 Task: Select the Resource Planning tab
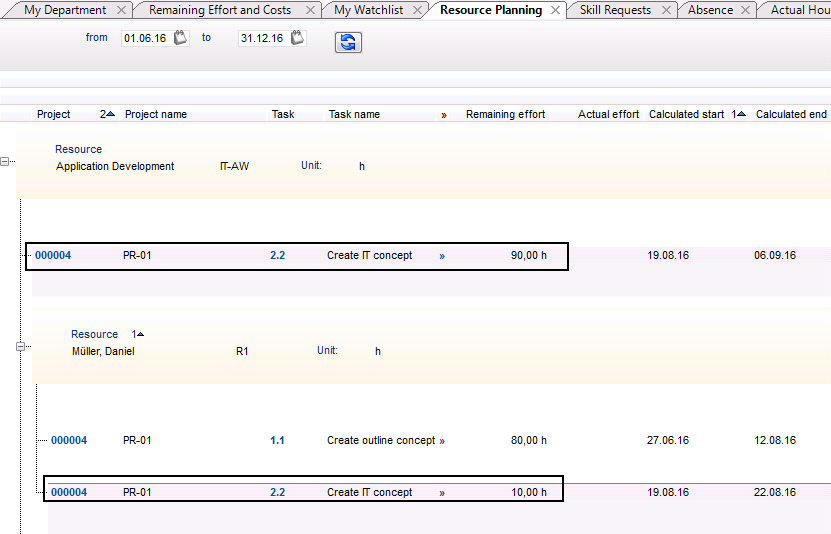[x=491, y=10]
